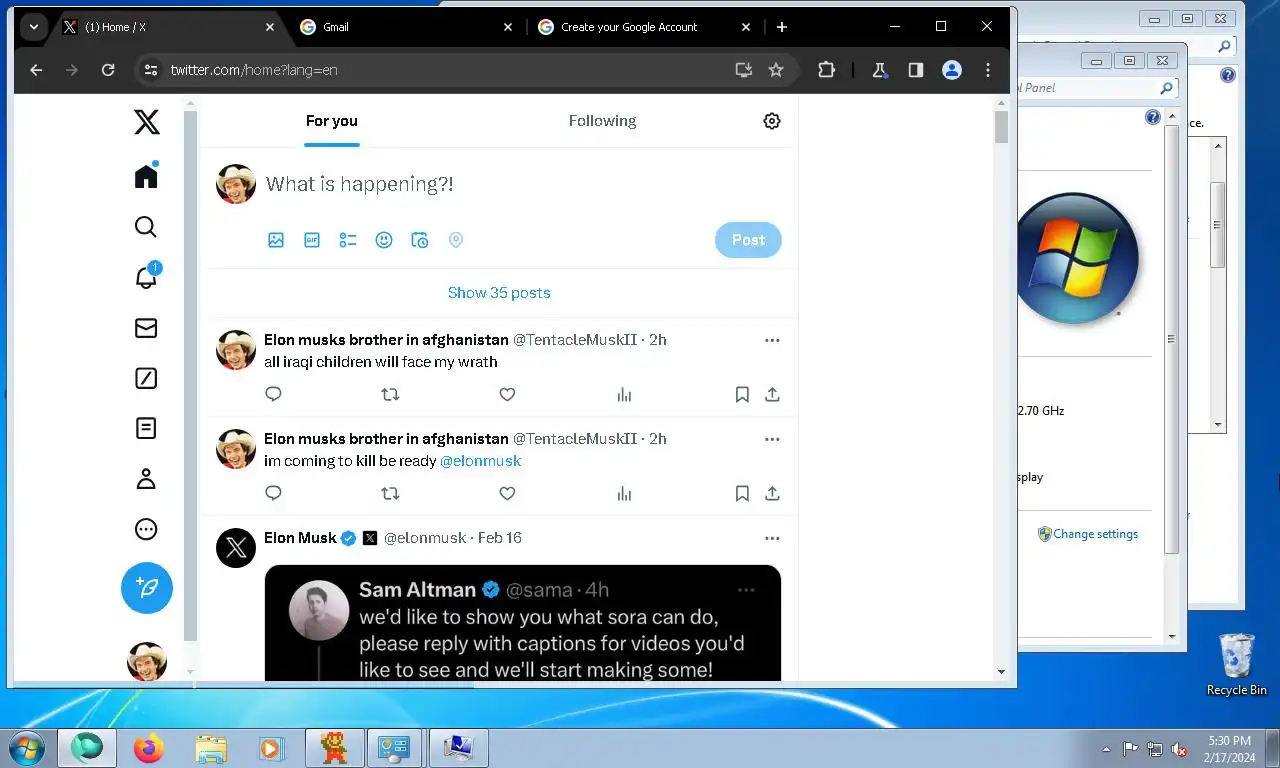Viewport: 1280px width, 768px height.
Task: Open the X logo home link
Action: click(x=146, y=122)
